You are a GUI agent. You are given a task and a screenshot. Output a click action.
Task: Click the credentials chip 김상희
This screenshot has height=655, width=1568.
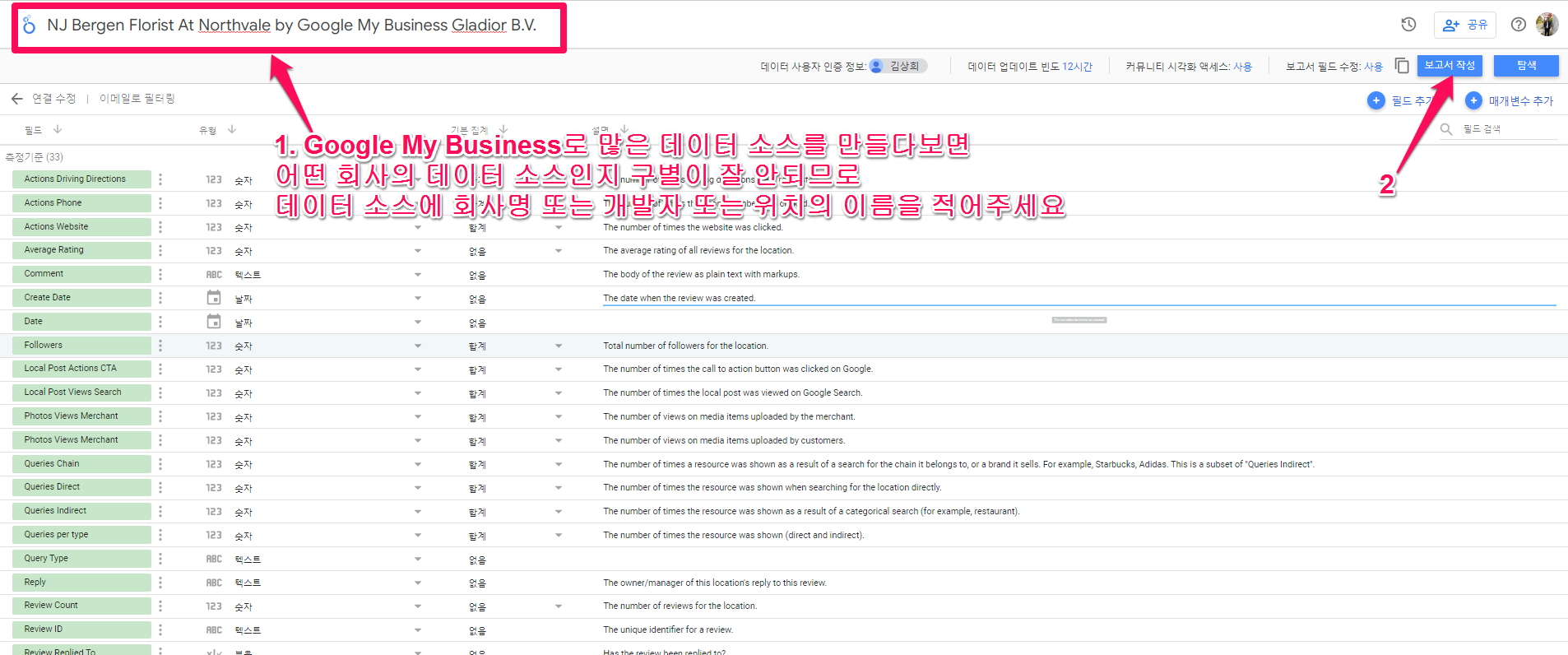click(x=898, y=66)
